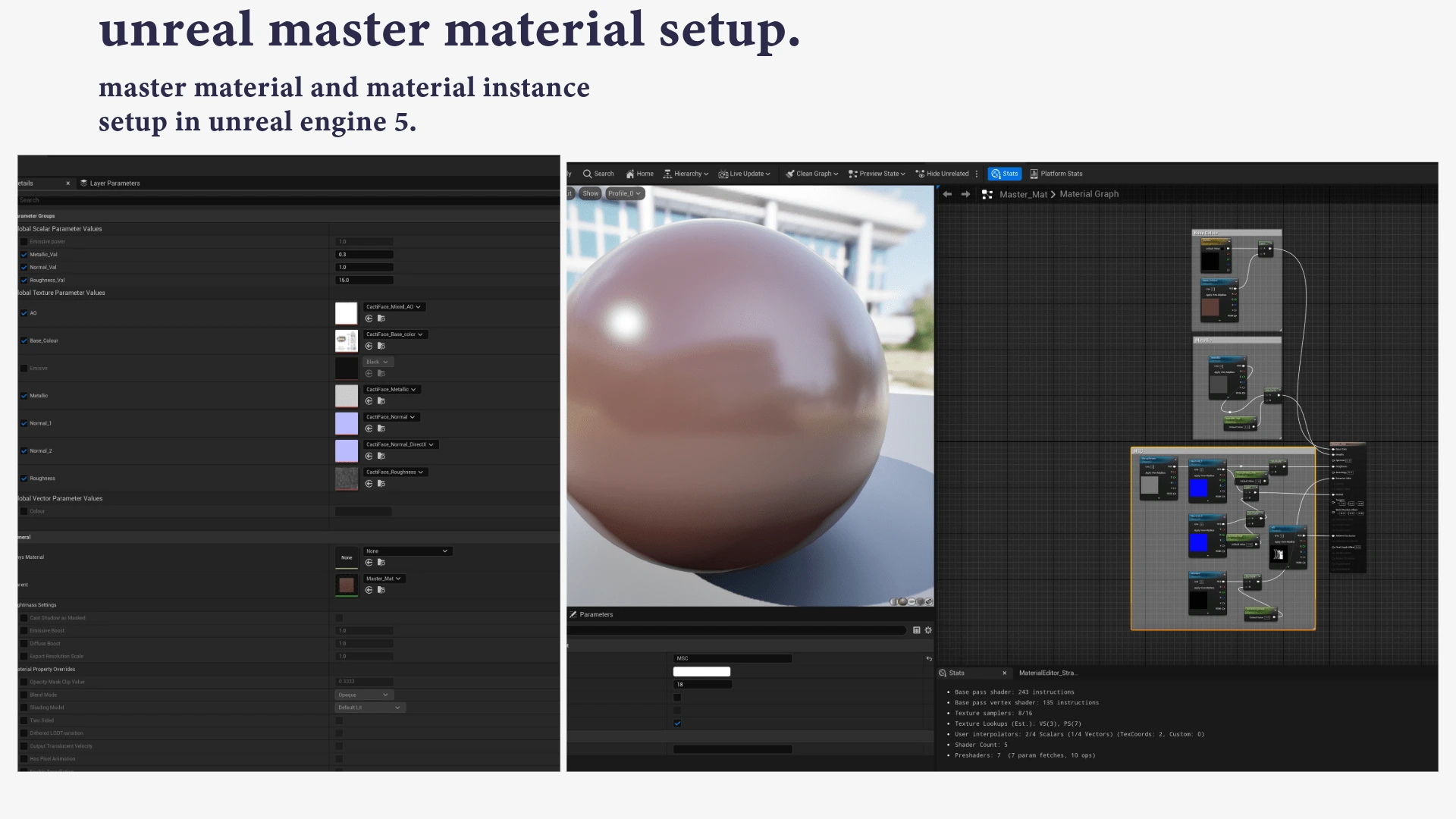1456x819 pixels.
Task: Browse to Metallic texture asset
Action: pyautogui.click(x=381, y=401)
